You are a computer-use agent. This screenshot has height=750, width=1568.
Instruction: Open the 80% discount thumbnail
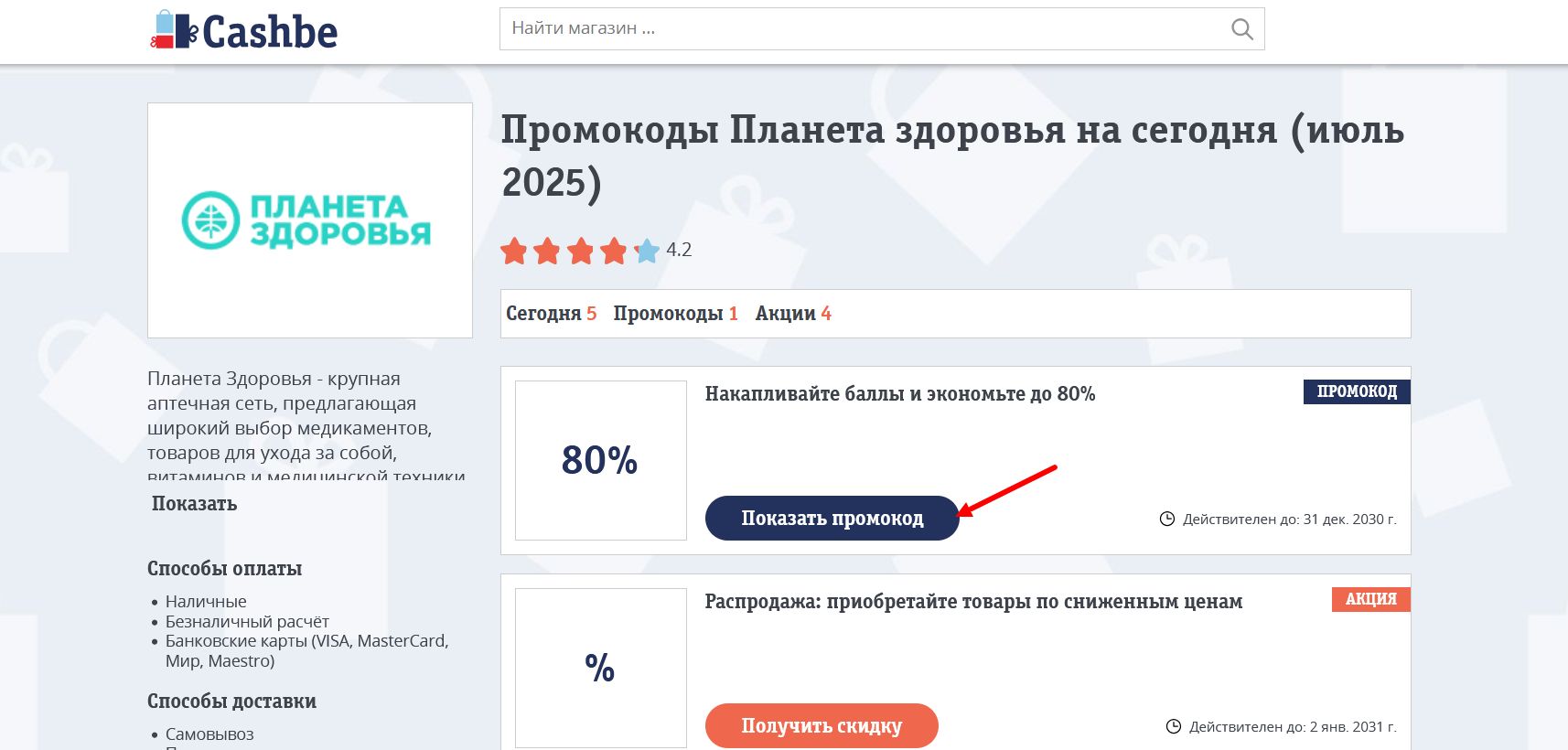(601, 460)
